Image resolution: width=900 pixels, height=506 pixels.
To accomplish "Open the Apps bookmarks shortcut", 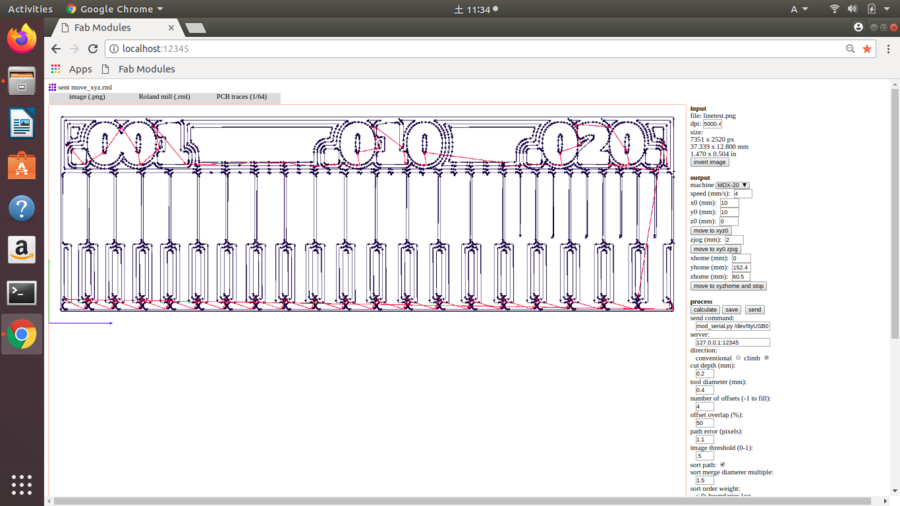I will click(x=72, y=69).
